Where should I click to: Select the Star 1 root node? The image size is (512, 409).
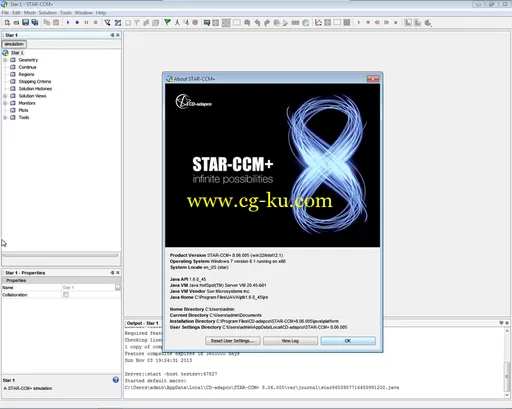tap(17, 53)
